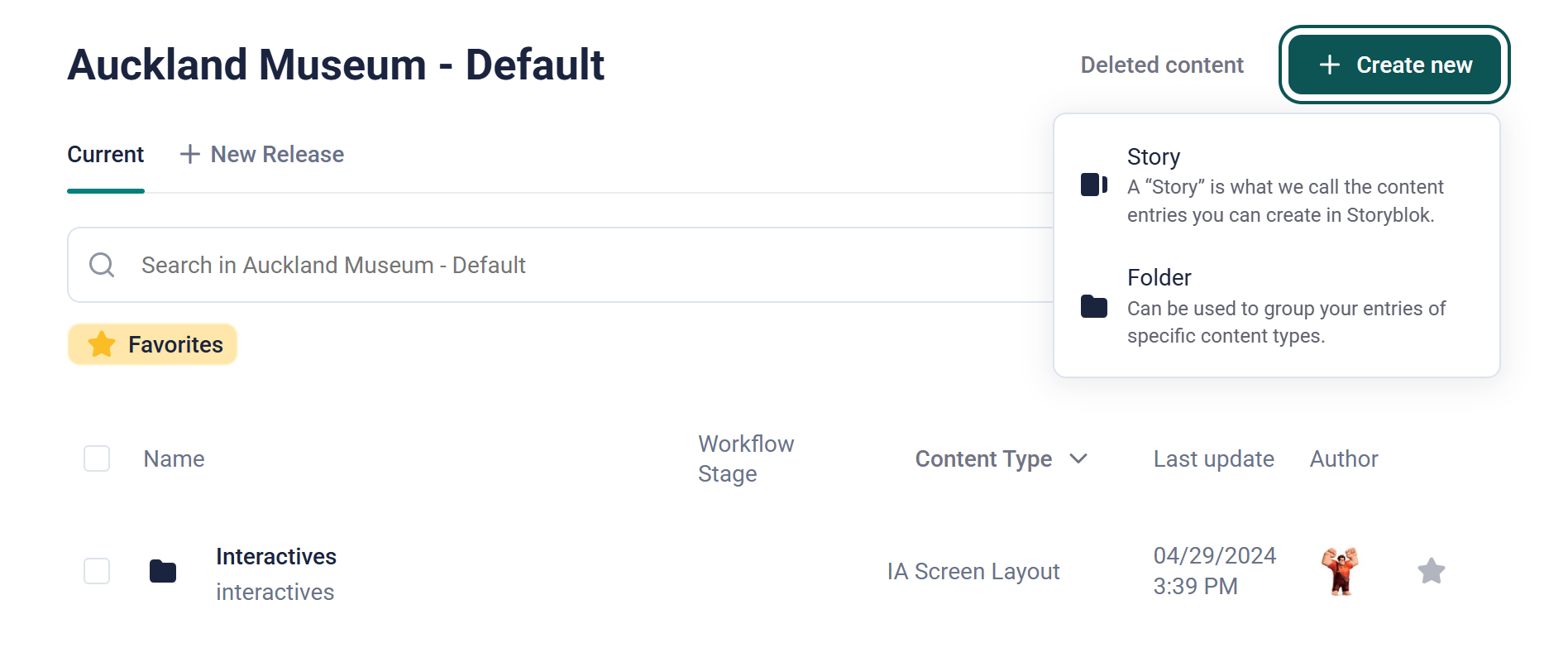The height and width of the screenshot is (667, 1568).
Task: Choose Folder from the Create new menu
Action: click(x=1159, y=278)
